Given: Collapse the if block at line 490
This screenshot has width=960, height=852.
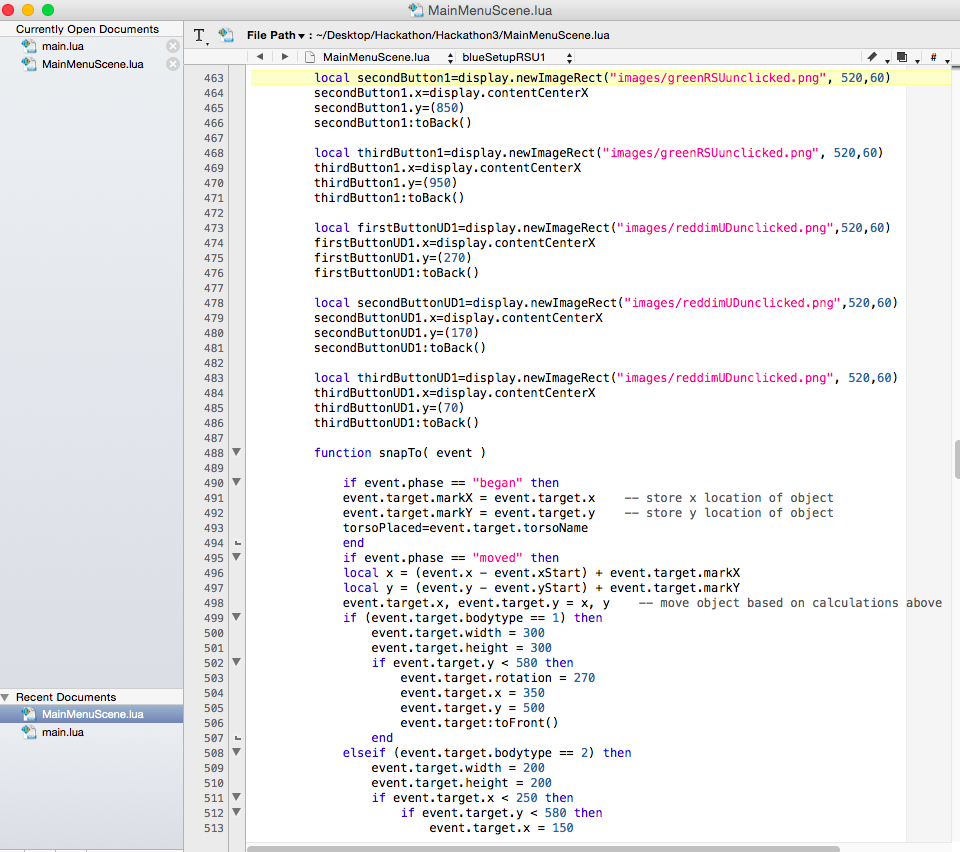Looking at the screenshot, I should pos(237,483).
